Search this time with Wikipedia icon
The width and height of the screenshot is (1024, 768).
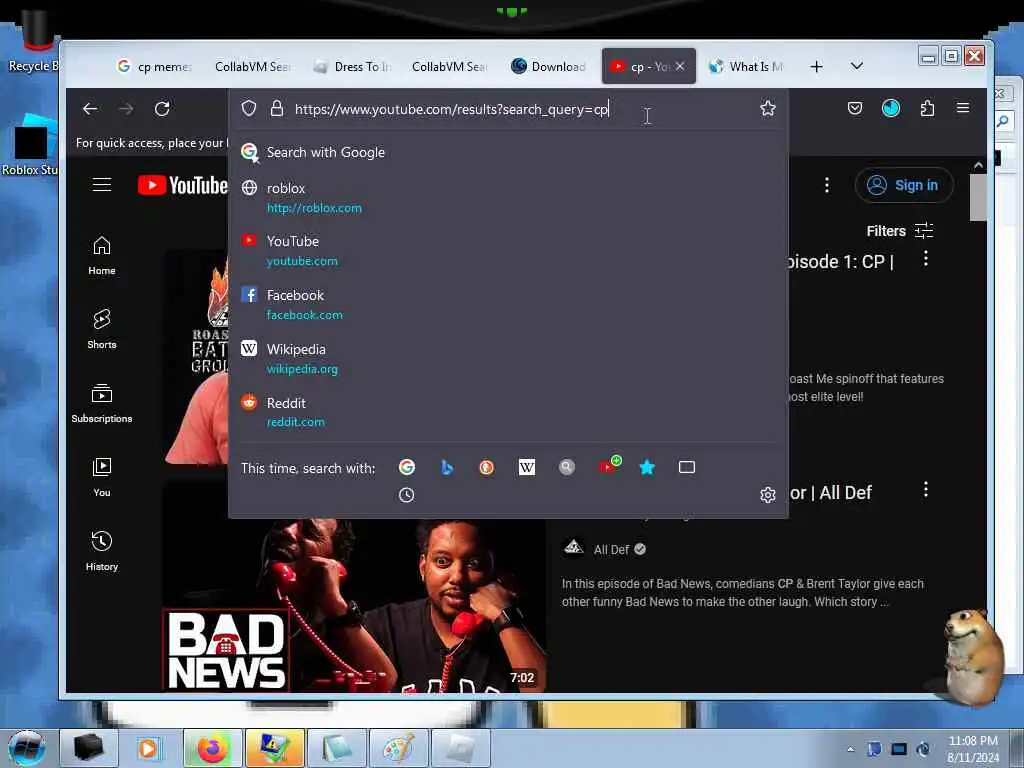tap(526, 467)
